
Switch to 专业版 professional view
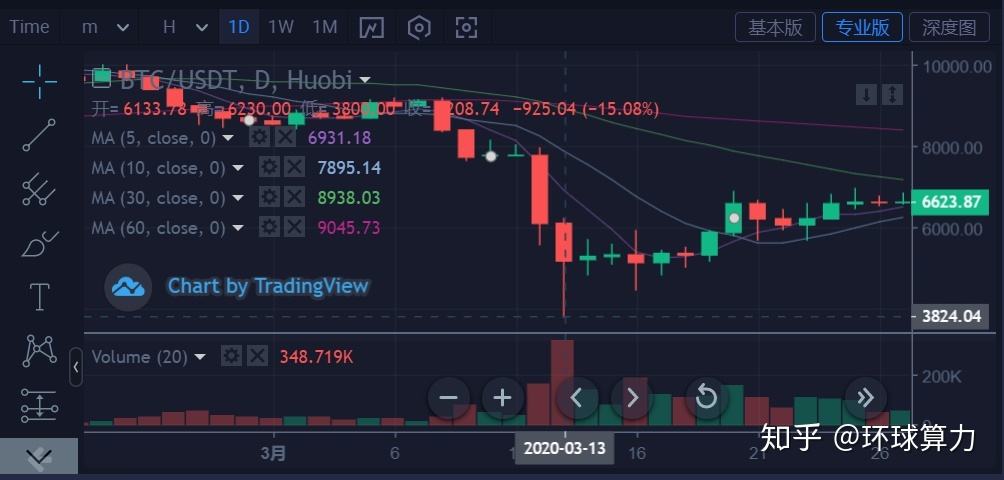[862, 28]
